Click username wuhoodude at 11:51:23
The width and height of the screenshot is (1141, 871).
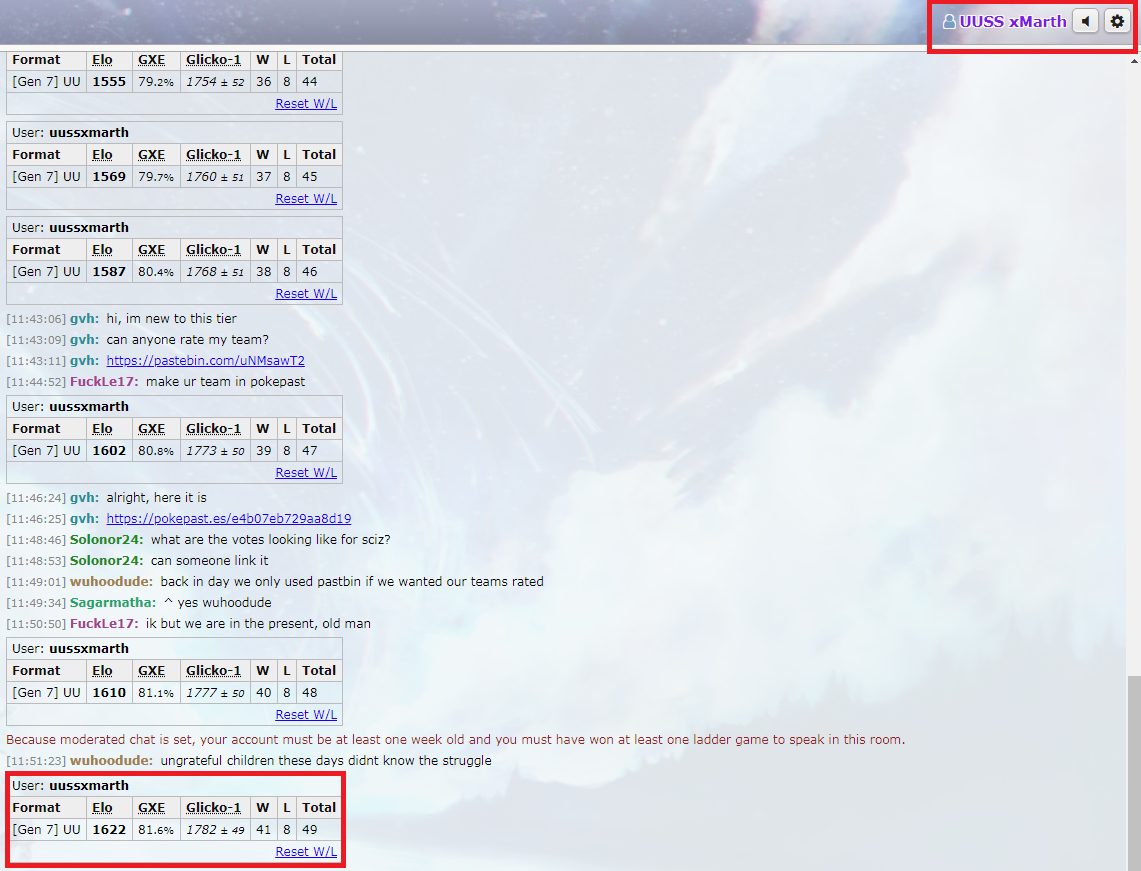pos(111,760)
